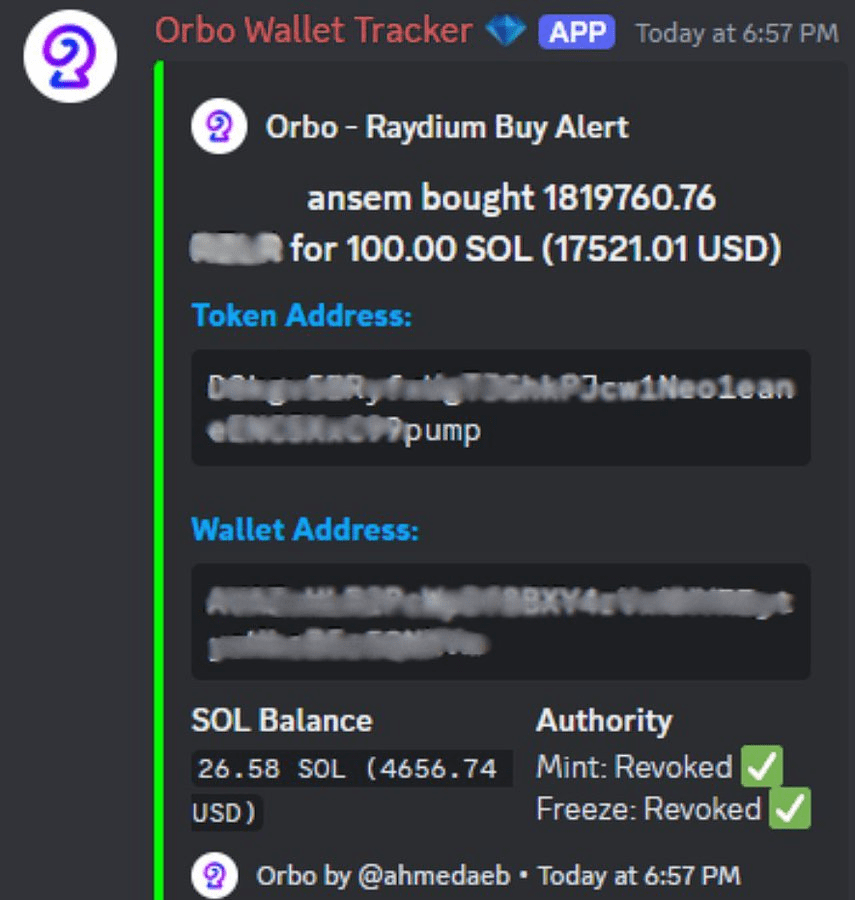
Task: Open the Orbo - Raydium Buy Alert title
Action: (447, 127)
